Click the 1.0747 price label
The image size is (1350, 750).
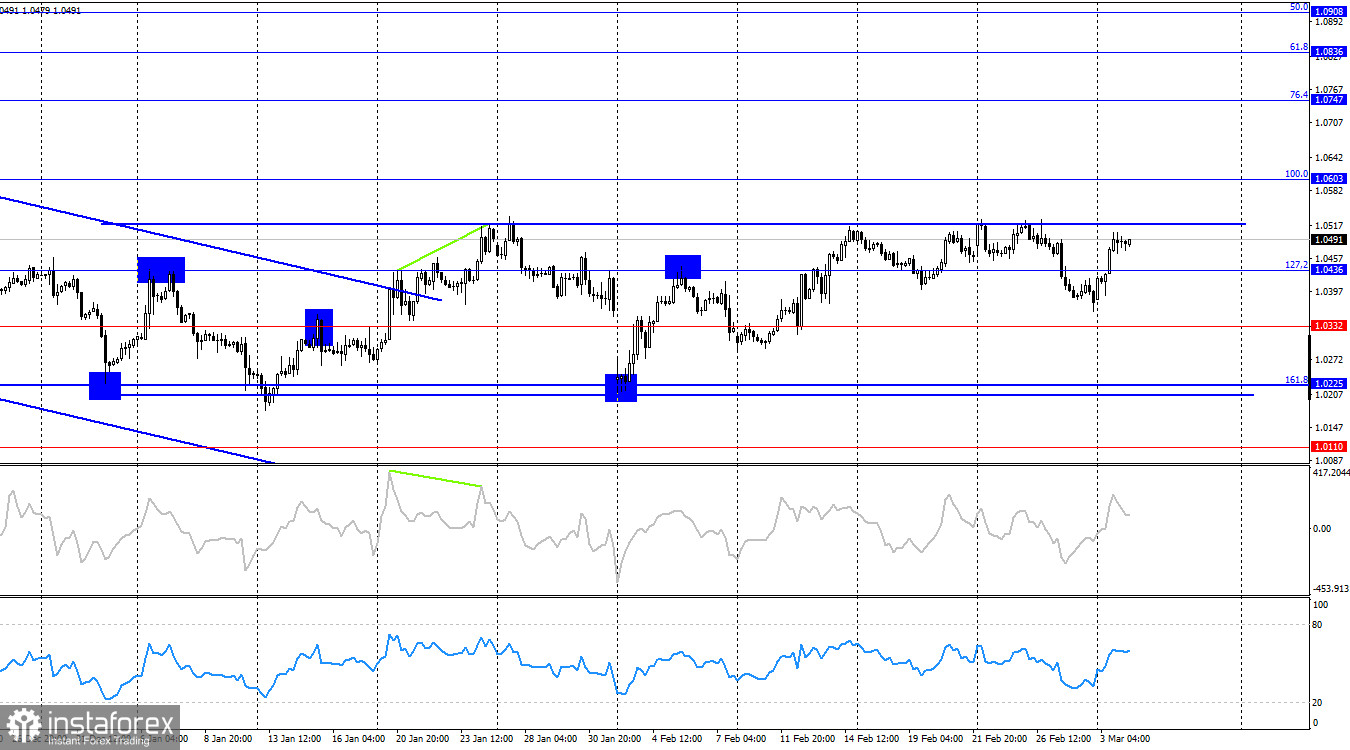[1329, 100]
